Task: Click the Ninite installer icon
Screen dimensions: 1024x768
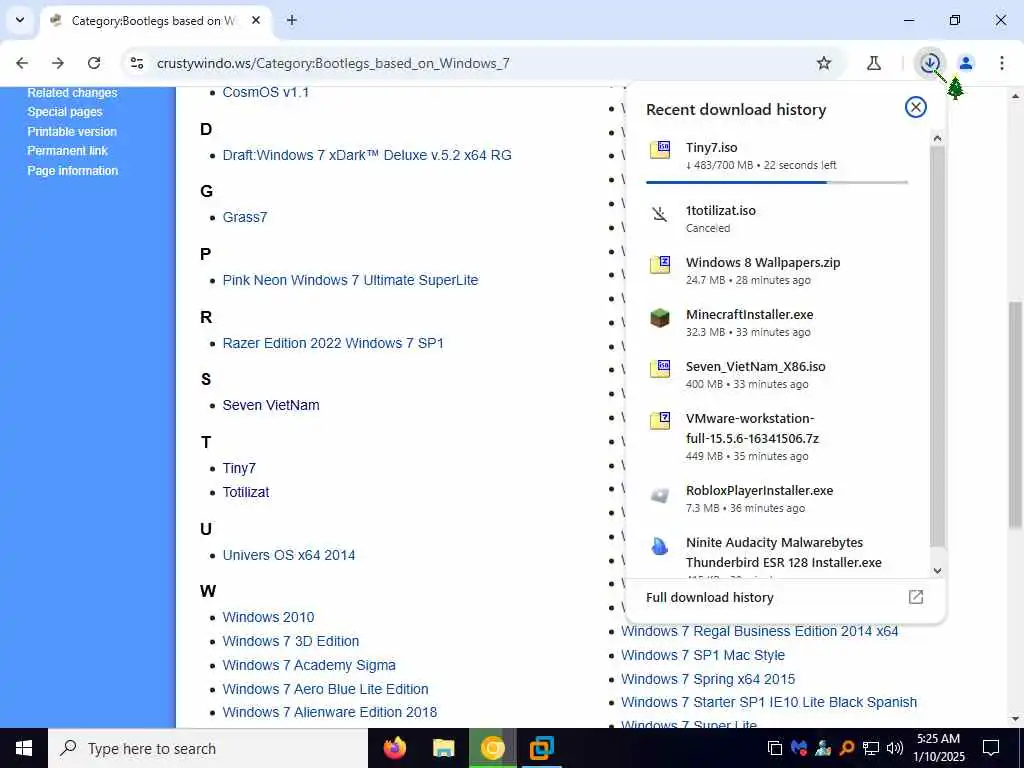Action: coord(660,546)
